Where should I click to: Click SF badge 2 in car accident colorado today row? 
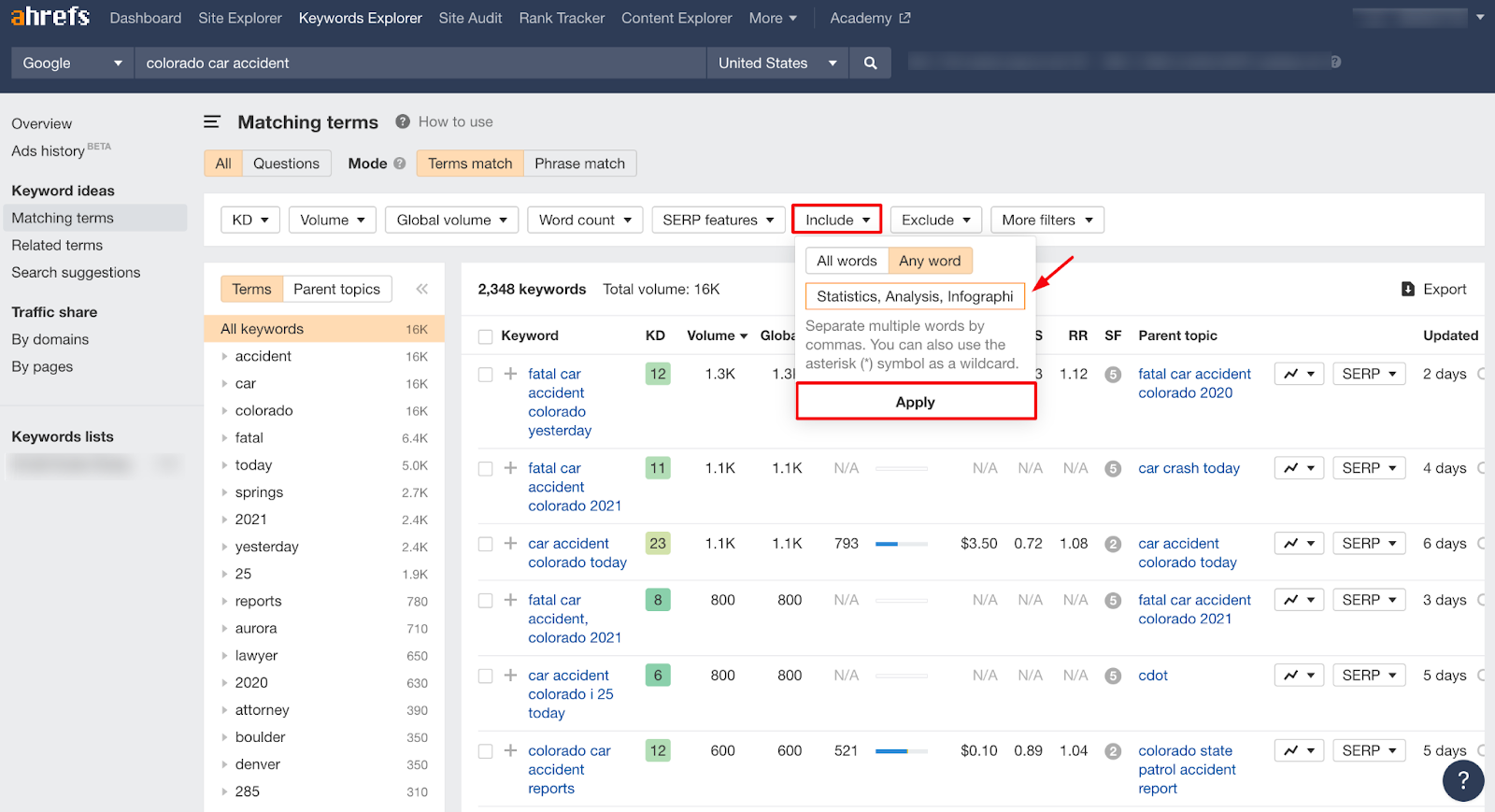pos(1113,544)
